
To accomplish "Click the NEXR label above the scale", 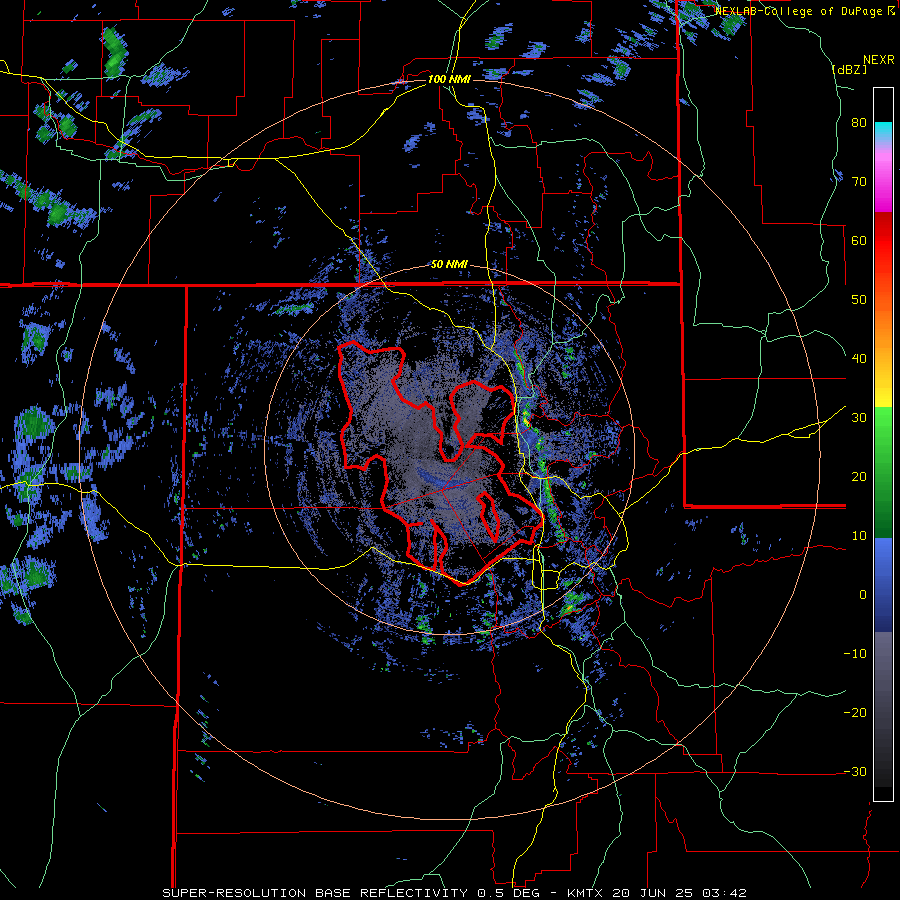I will point(878,60).
